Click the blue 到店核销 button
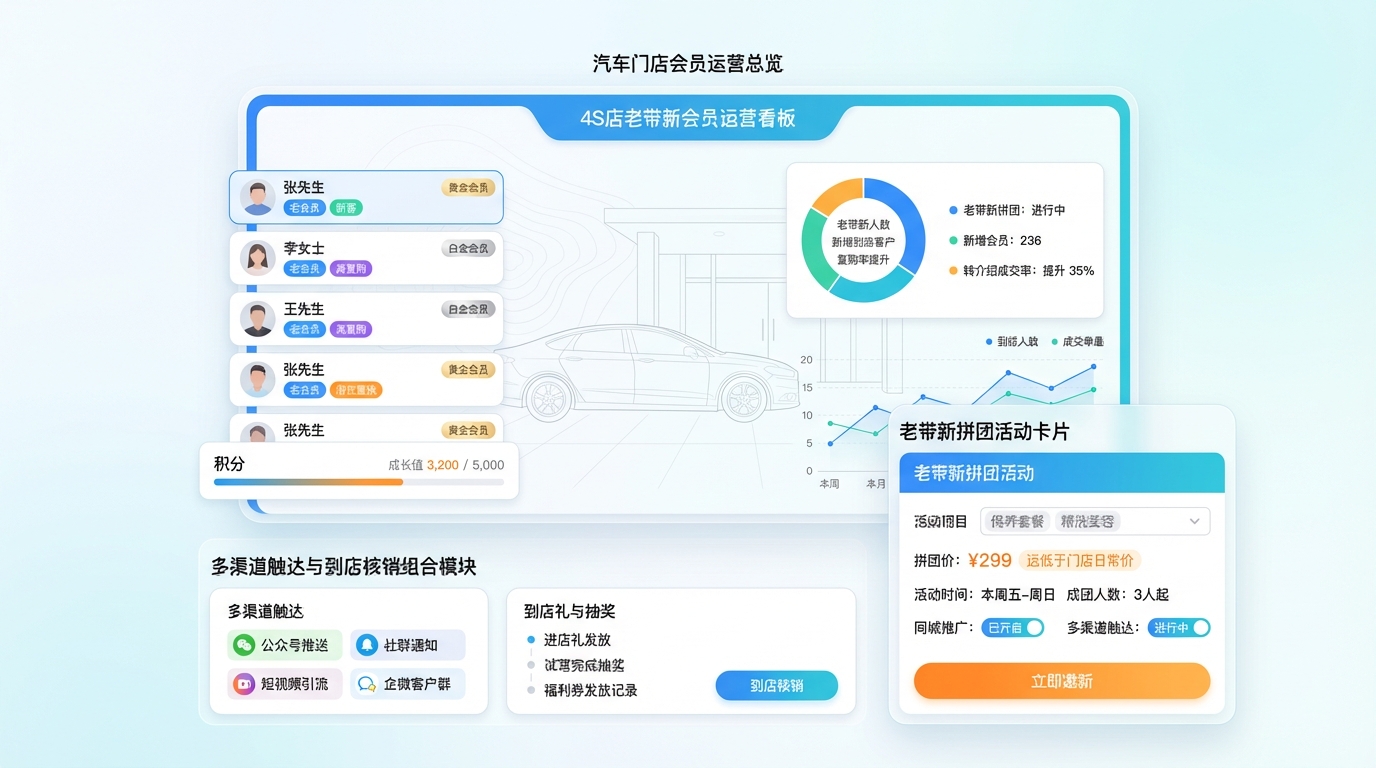Screen dimensions: 1376x768 (x=776, y=686)
